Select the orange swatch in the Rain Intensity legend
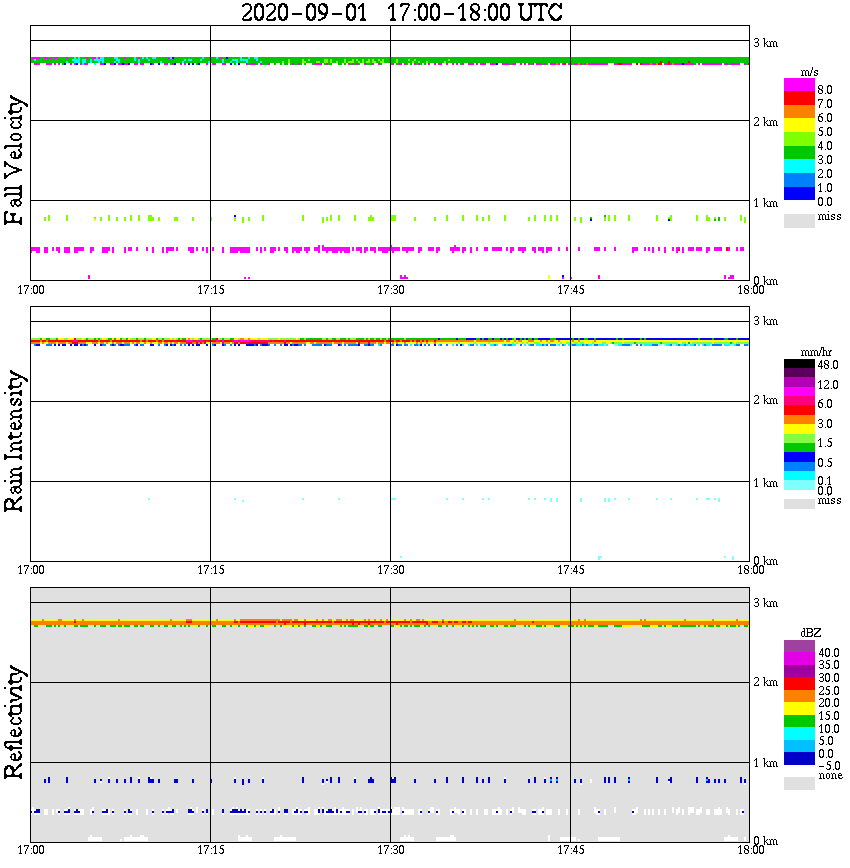850x868 pixels. [799, 420]
